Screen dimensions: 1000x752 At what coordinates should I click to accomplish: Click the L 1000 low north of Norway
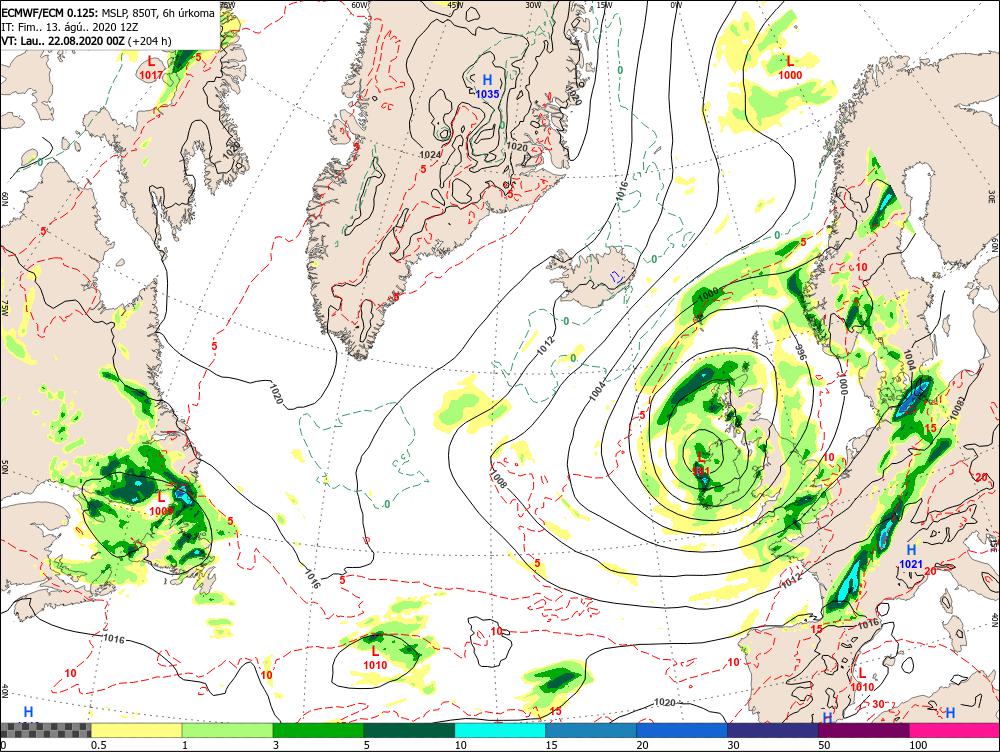point(790,68)
